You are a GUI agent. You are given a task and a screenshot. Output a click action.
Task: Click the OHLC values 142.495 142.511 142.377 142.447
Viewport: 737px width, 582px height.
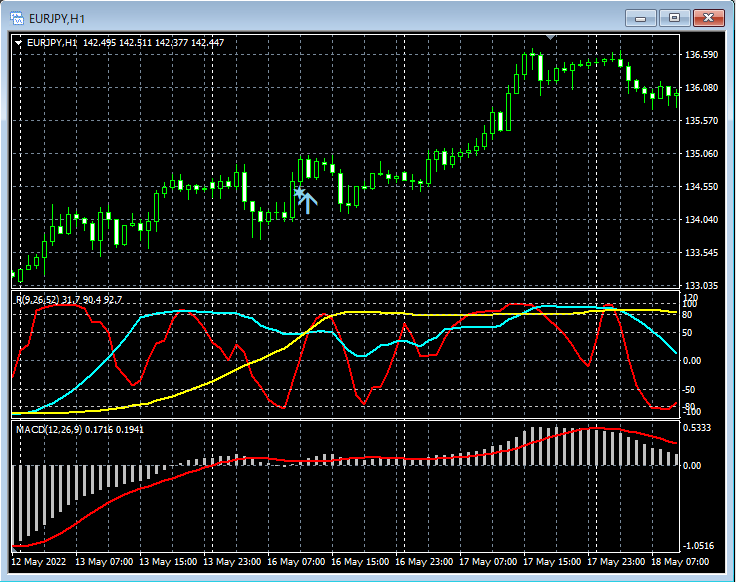[x=153, y=43]
